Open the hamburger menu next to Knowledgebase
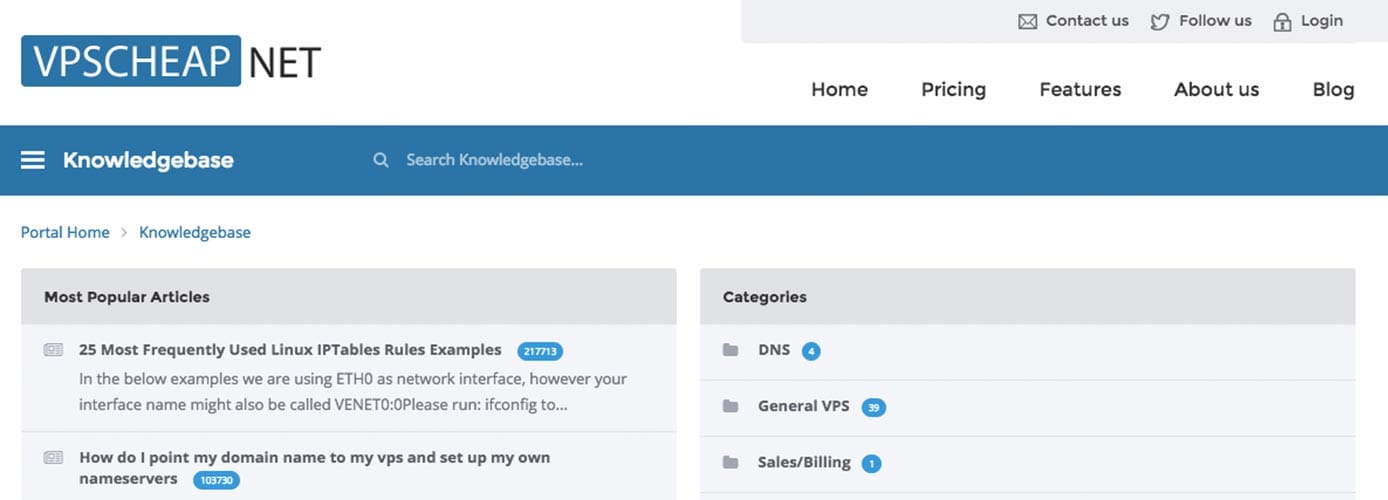This screenshot has height=500, width=1388. [x=33, y=160]
